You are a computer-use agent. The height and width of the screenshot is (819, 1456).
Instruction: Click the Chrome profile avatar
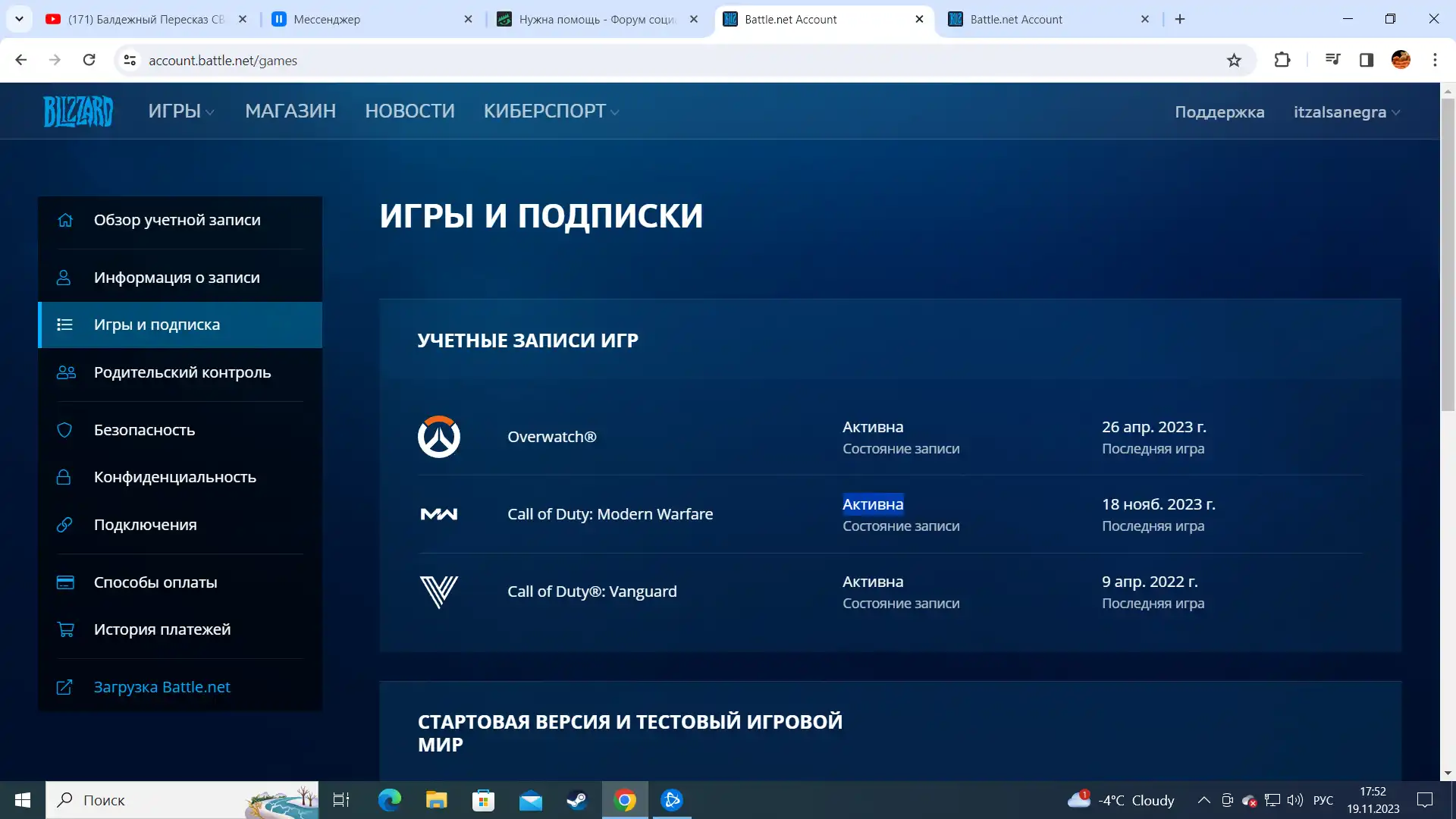point(1401,60)
